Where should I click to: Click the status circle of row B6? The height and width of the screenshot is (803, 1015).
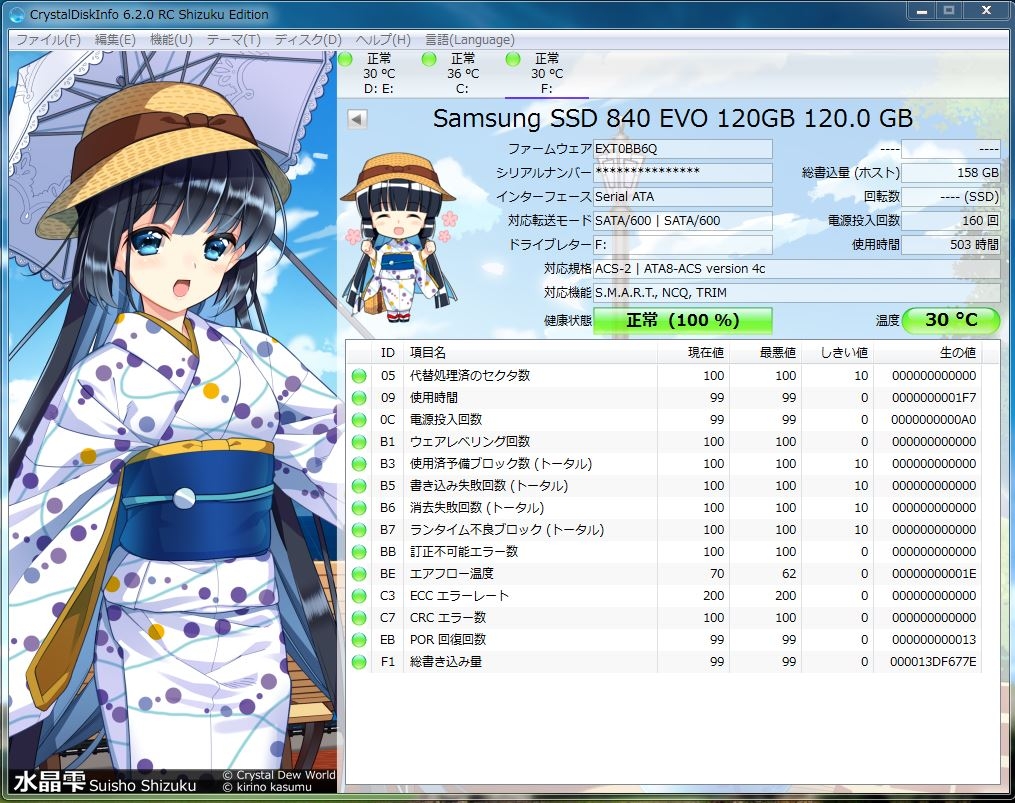359,508
